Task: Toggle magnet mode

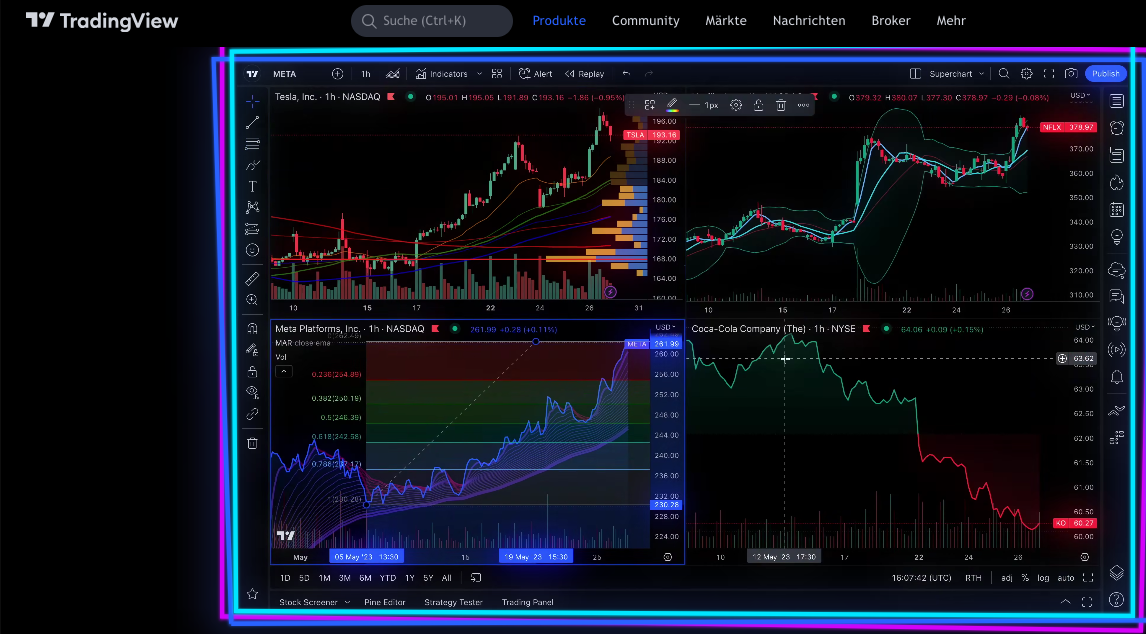Action: [x=252, y=328]
